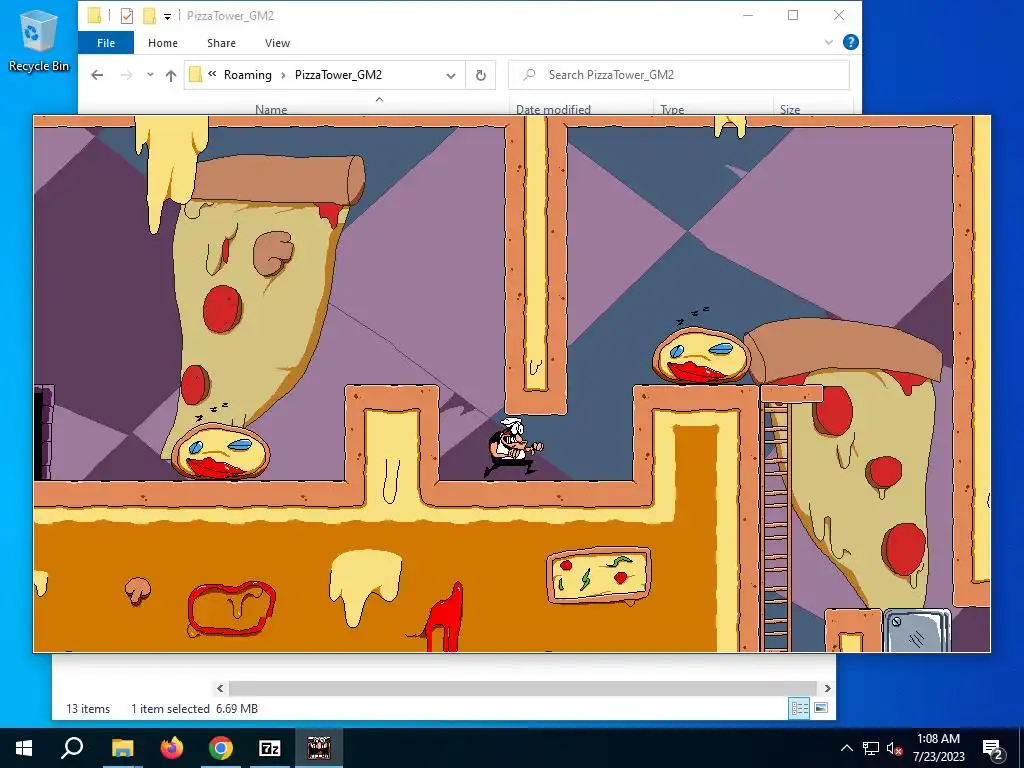Sort files by Size column
1024x768 pixels.
[x=790, y=109]
